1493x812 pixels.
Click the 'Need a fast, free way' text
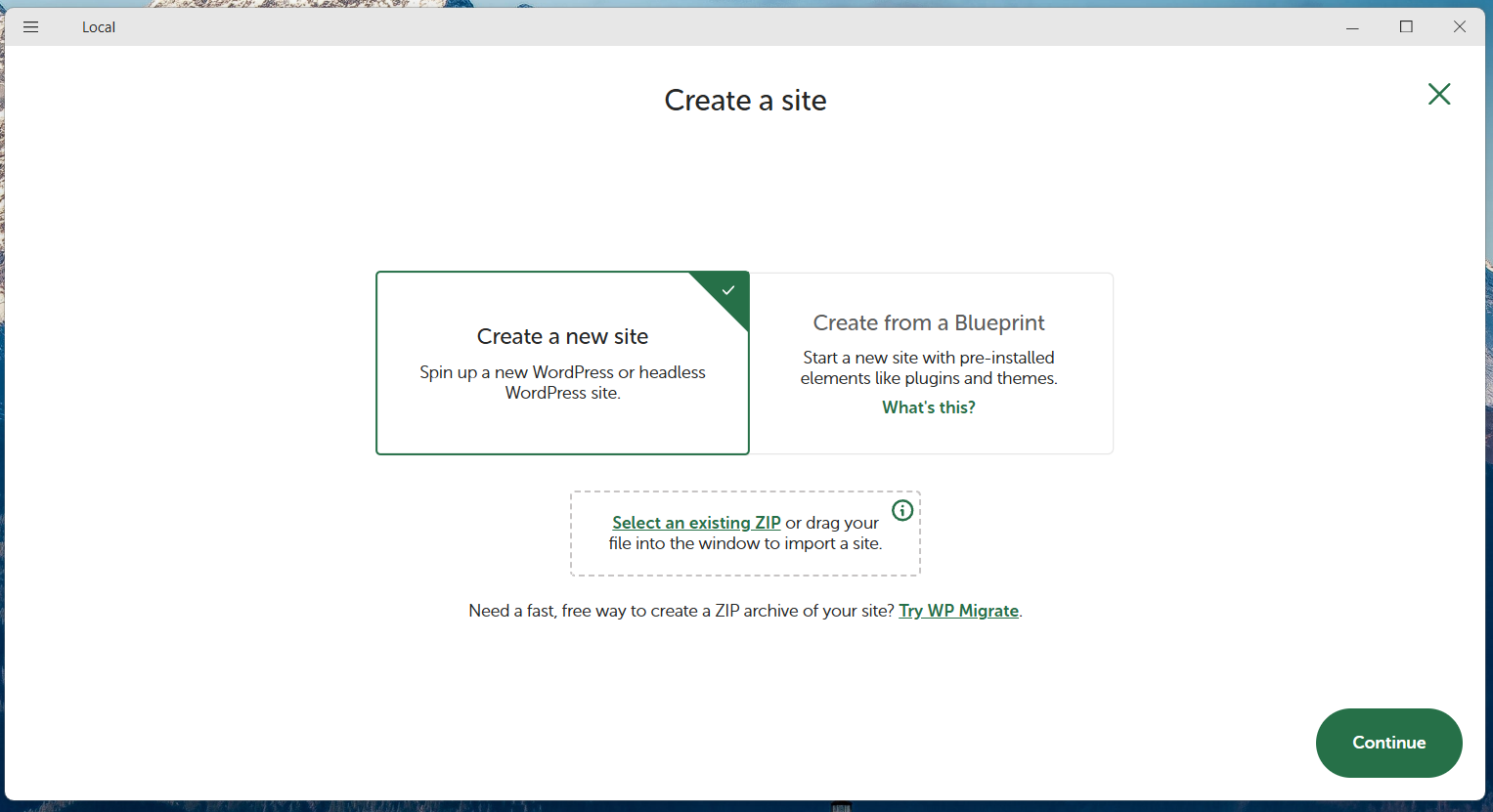(x=681, y=611)
